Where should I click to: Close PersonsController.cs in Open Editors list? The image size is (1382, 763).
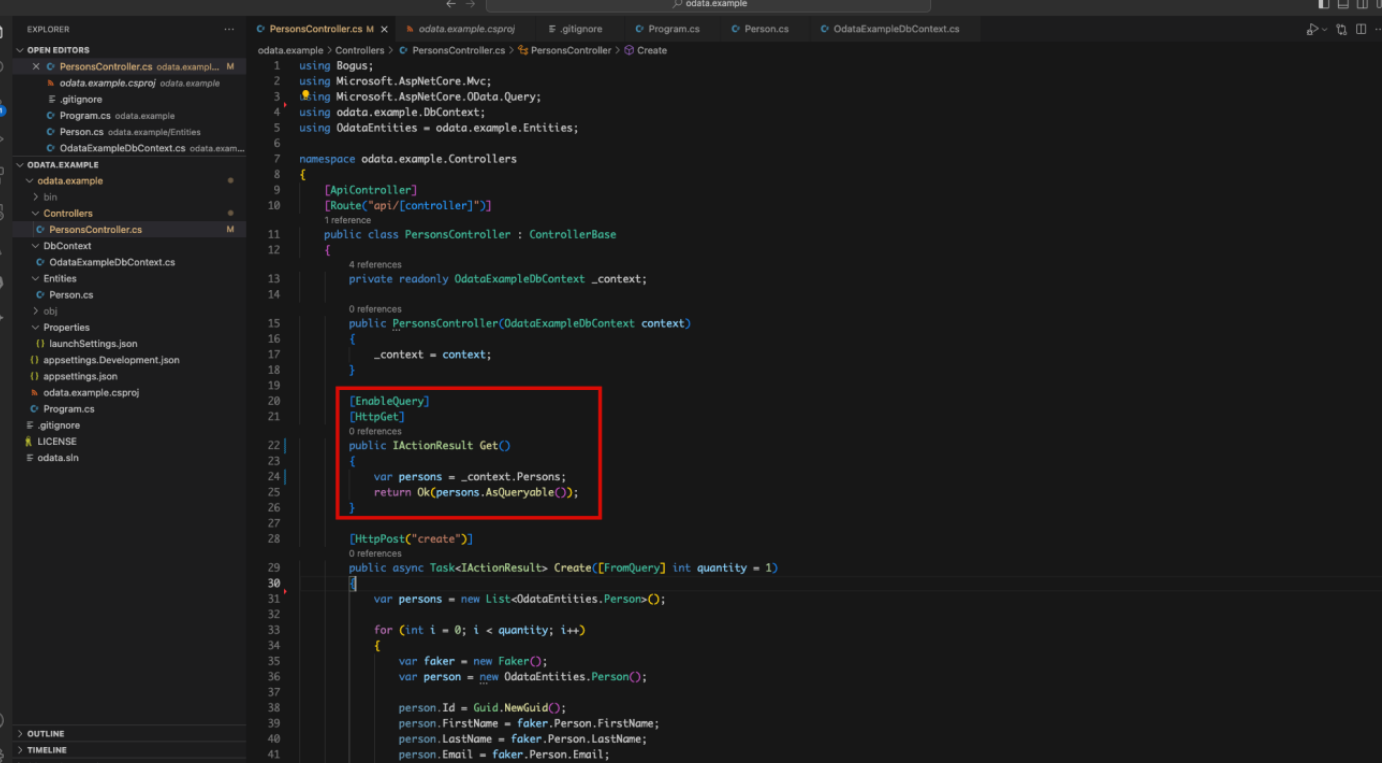36,67
